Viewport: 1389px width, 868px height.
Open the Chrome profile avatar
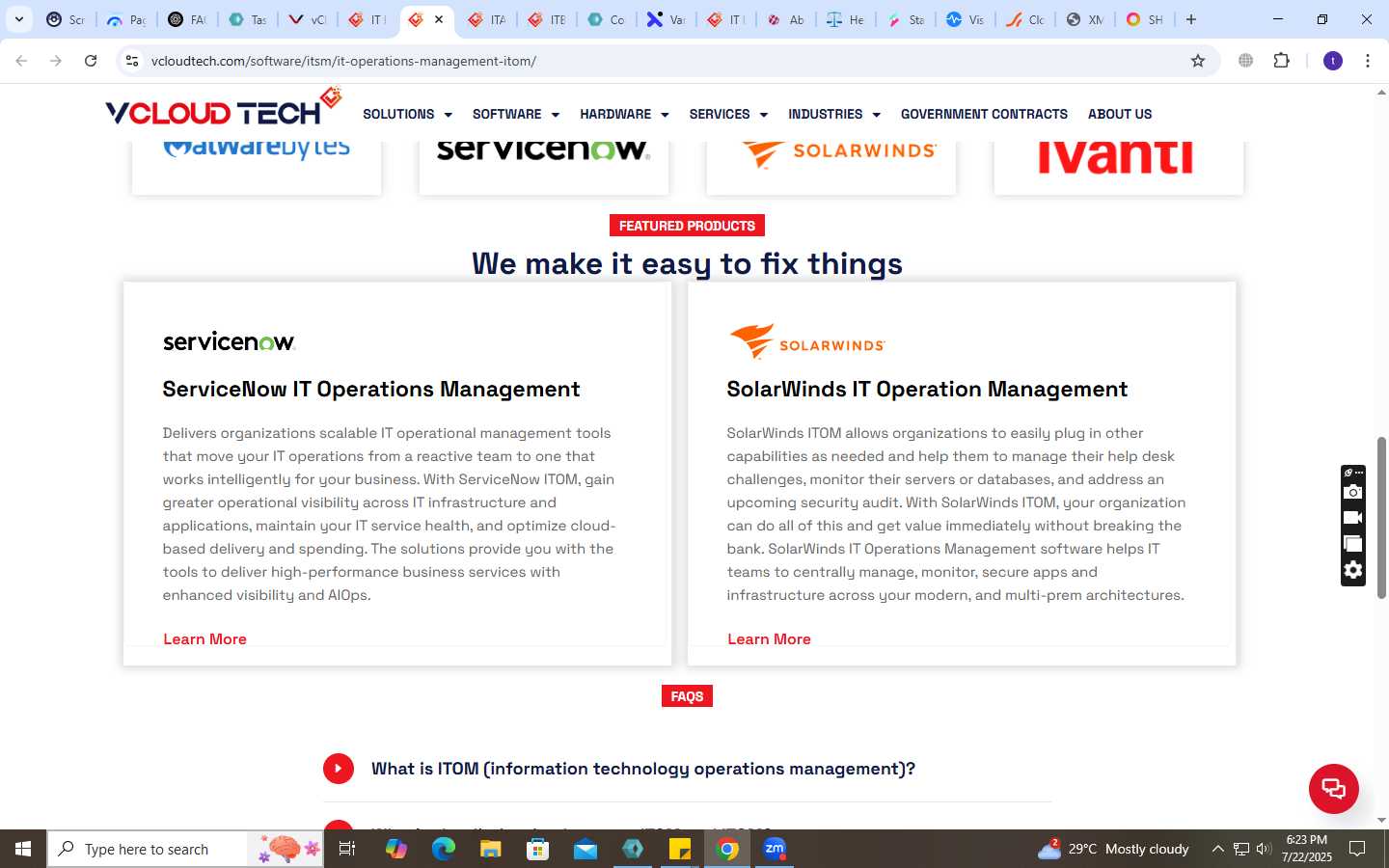pyautogui.click(x=1333, y=61)
